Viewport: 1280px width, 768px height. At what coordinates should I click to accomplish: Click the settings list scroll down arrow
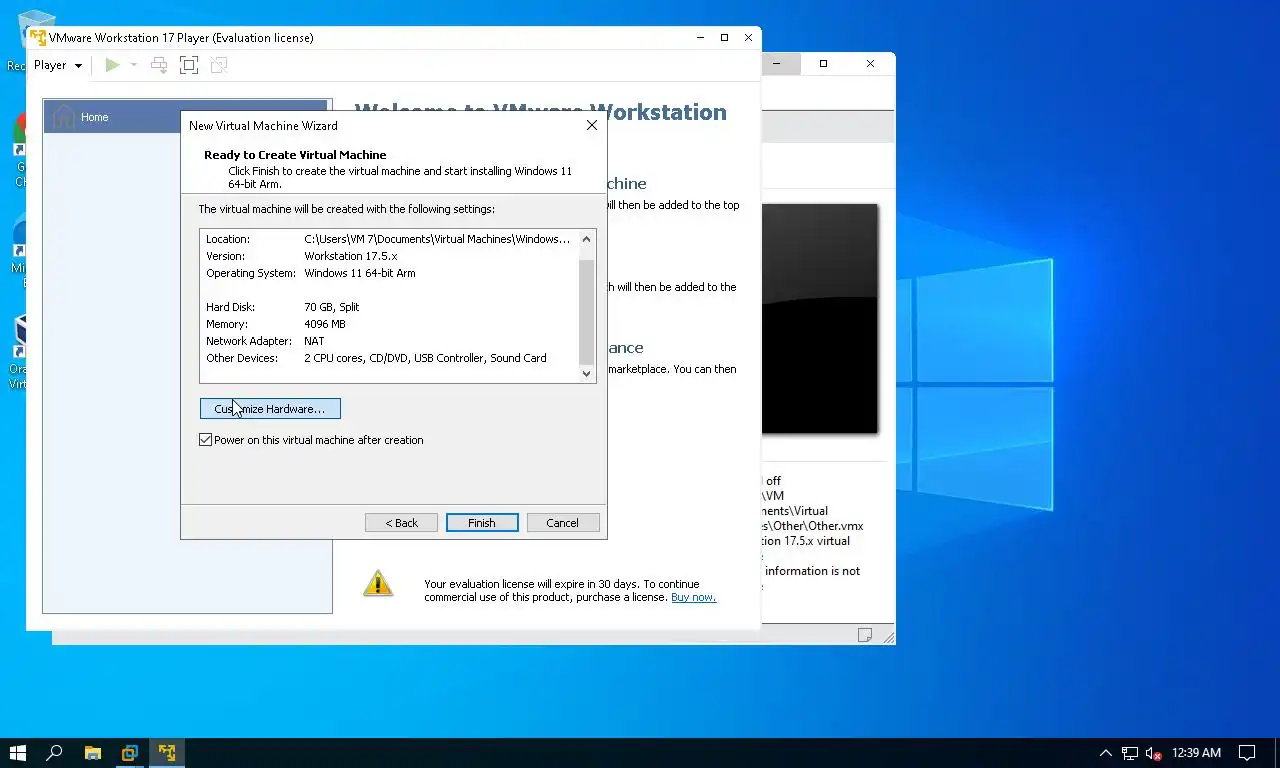tap(587, 373)
